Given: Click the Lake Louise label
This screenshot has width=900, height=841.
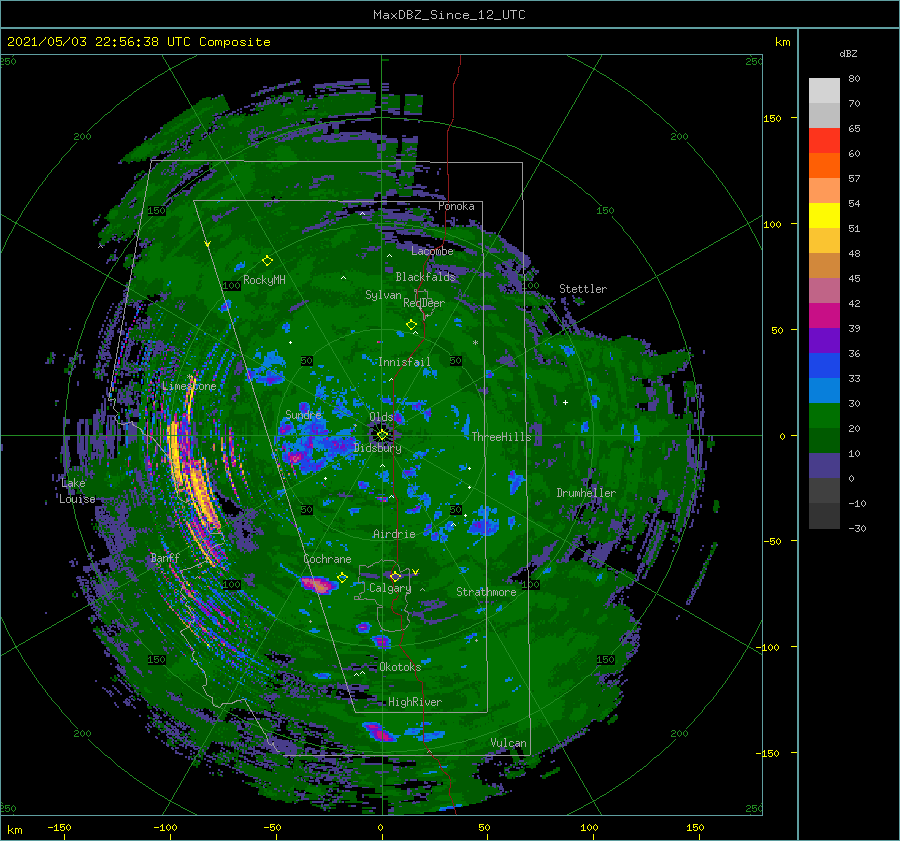Looking at the screenshot, I should pyautogui.click(x=77, y=491).
